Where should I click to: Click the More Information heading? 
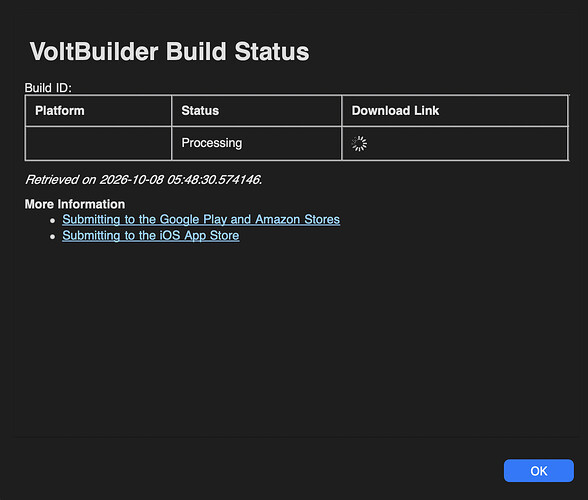tap(75, 204)
